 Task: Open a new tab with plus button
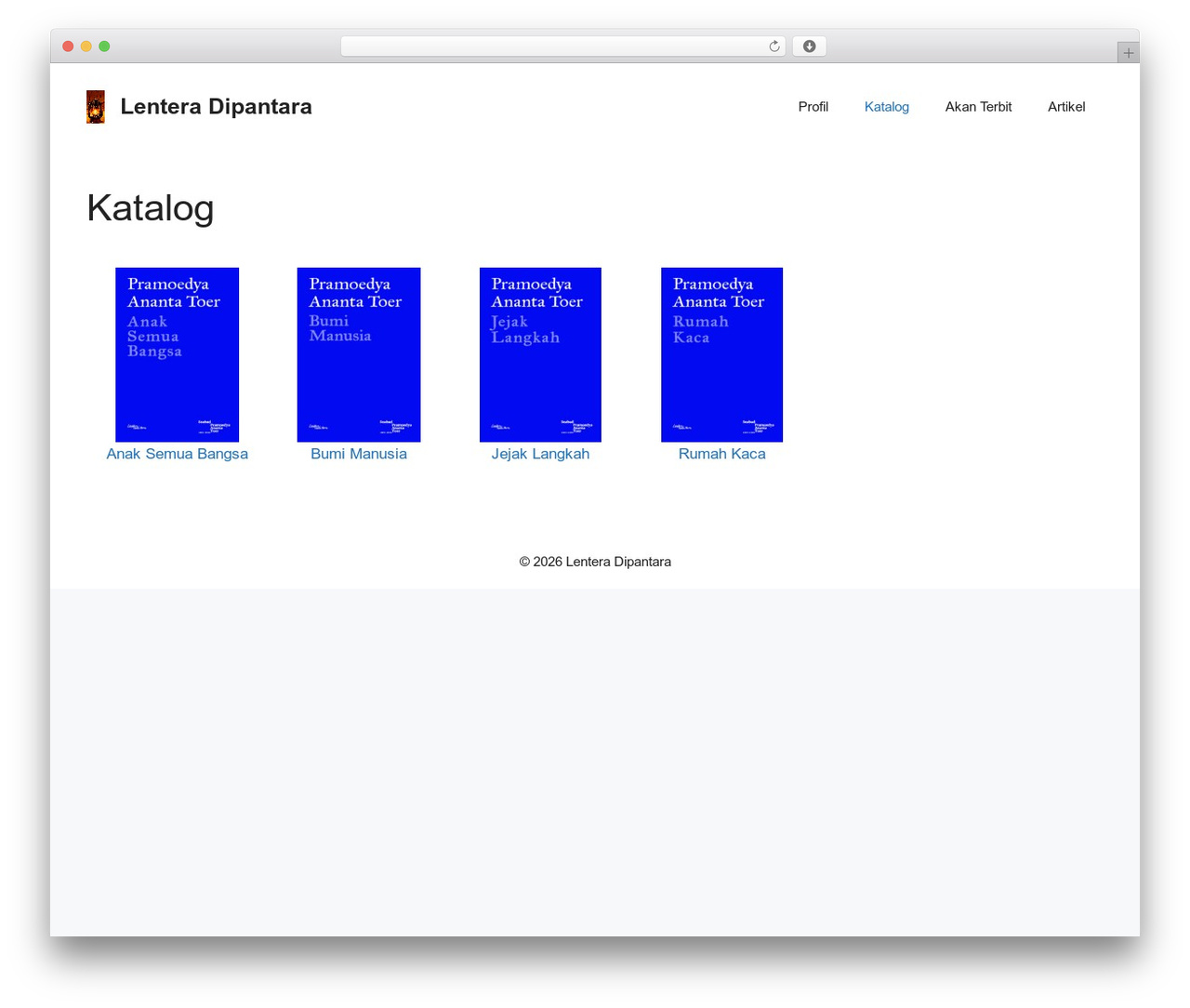pyautogui.click(x=1129, y=53)
